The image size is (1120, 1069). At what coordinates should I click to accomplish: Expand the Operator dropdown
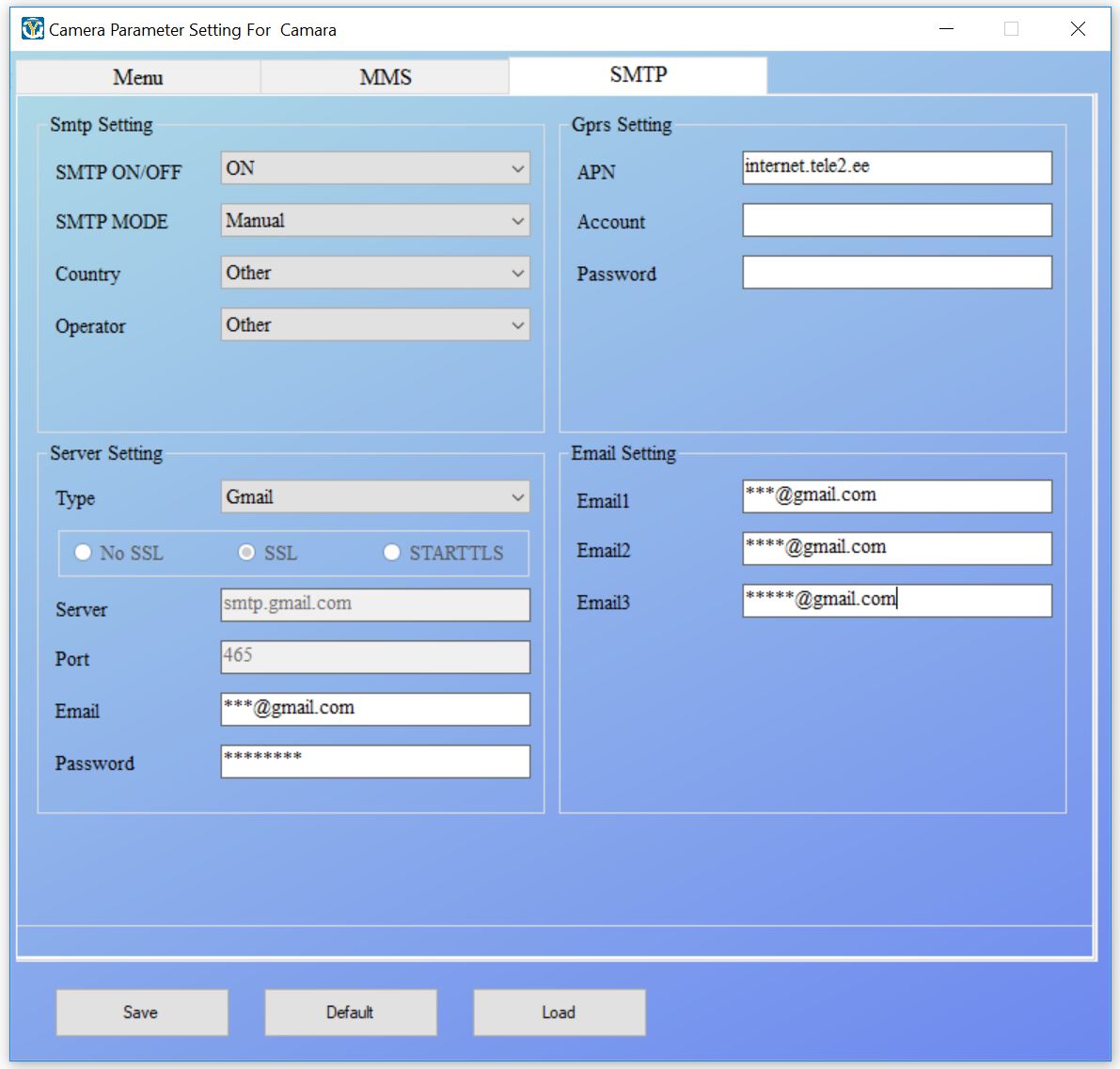tap(374, 325)
